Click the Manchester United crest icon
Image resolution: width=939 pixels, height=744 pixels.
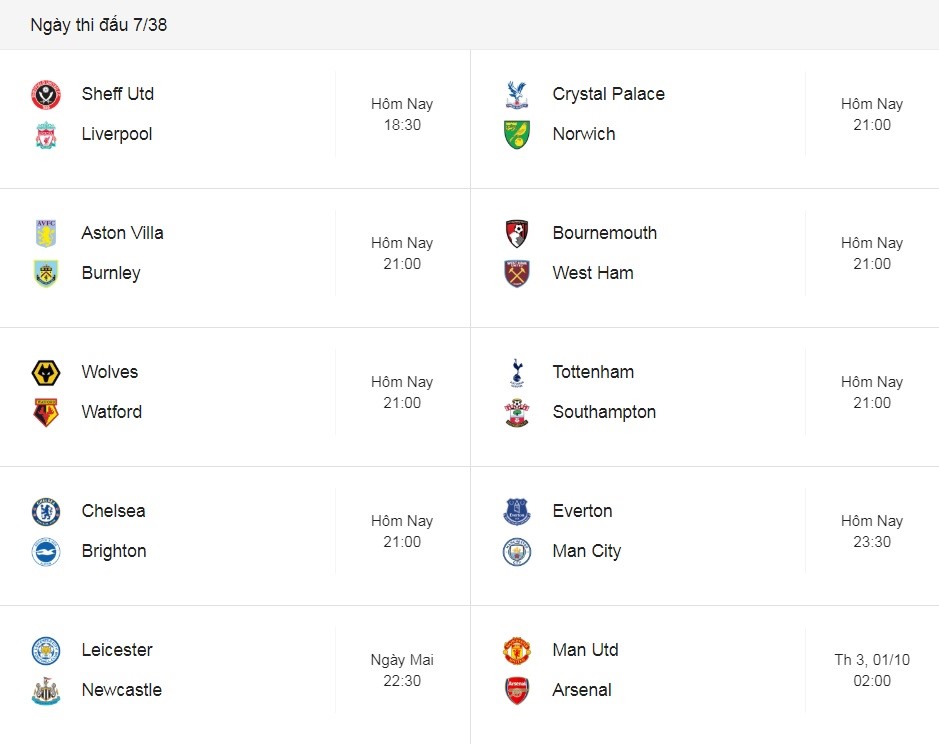click(x=517, y=651)
